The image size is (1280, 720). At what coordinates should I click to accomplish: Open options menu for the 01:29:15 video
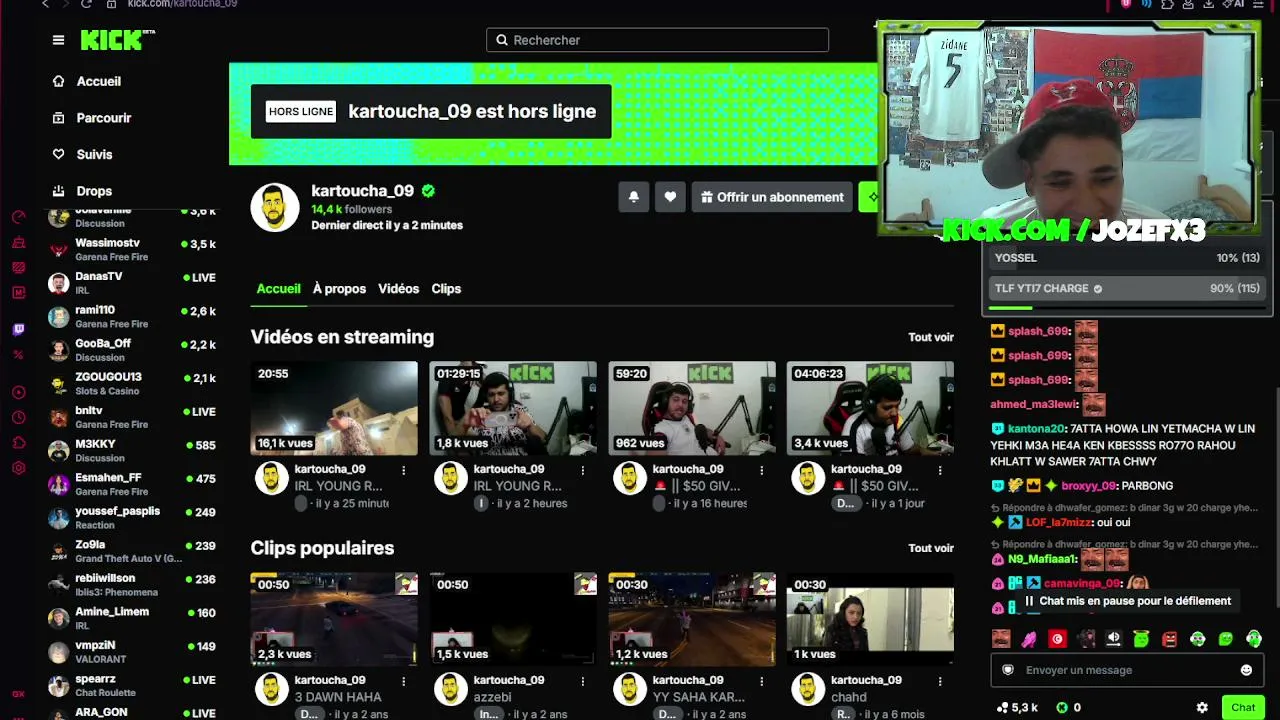click(583, 470)
